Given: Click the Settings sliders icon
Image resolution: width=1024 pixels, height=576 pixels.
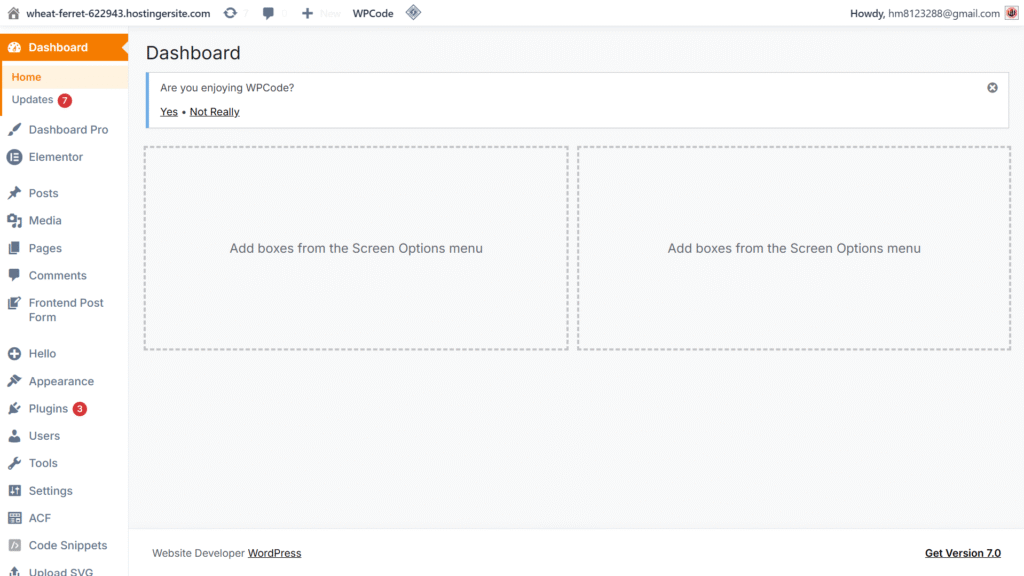Looking at the screenshot, I should tap(14, 490).
